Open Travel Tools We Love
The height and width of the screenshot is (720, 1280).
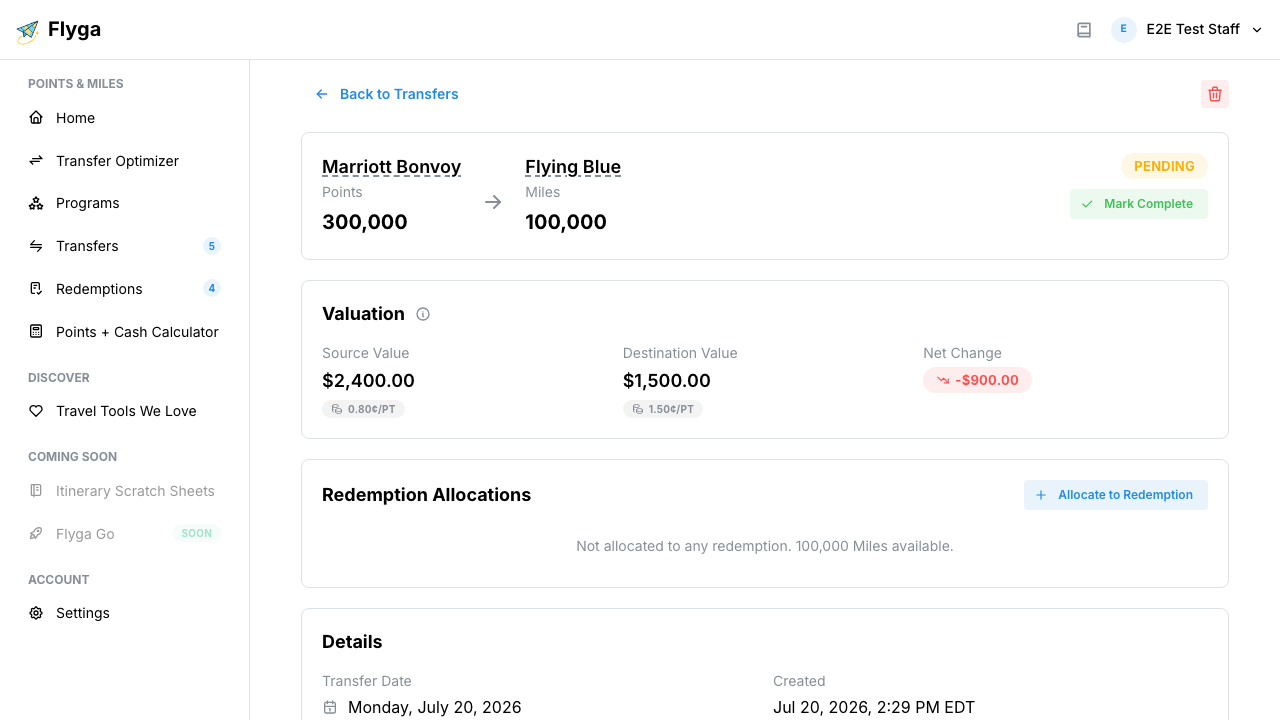124,411
